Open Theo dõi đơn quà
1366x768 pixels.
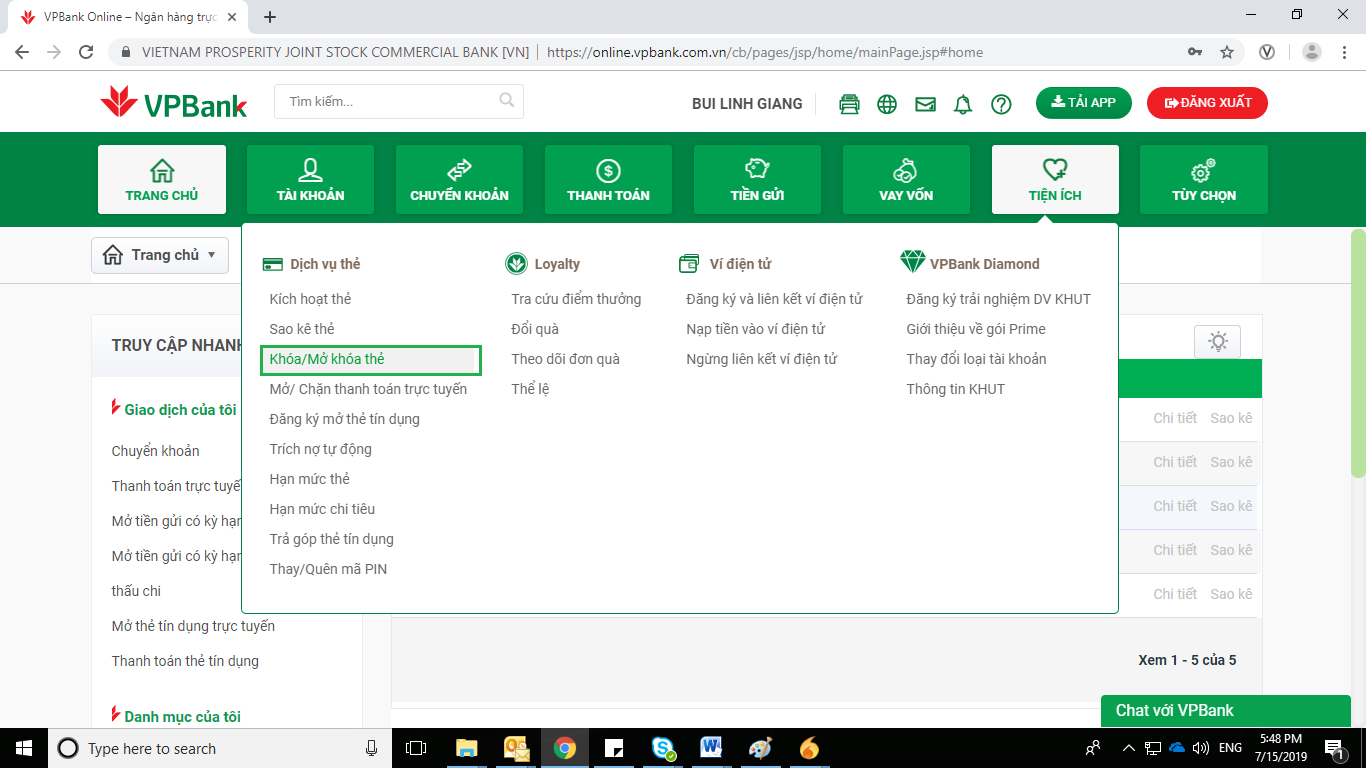[565, 359]
